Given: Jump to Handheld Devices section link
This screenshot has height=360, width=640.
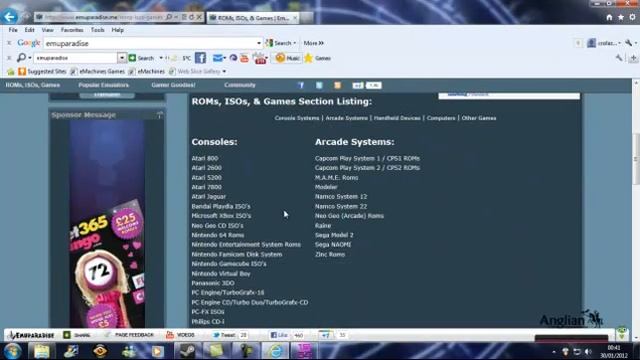Looking at the screenshot, I should [397, 118].
